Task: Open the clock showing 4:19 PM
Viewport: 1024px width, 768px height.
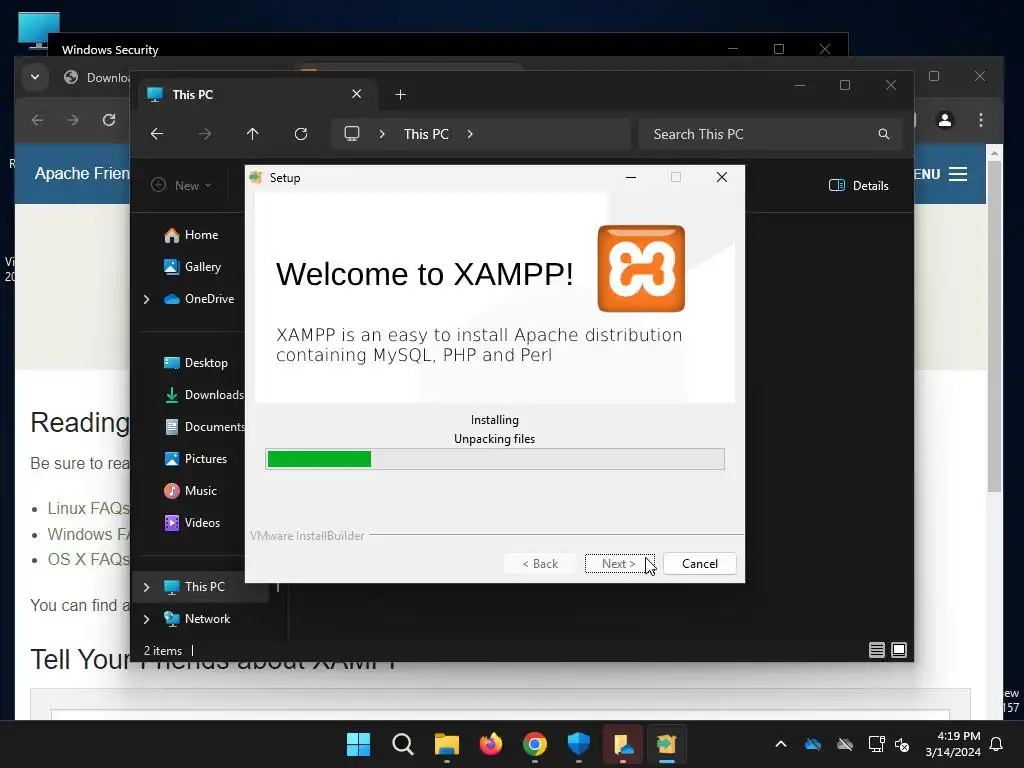Action: (953, 744)
